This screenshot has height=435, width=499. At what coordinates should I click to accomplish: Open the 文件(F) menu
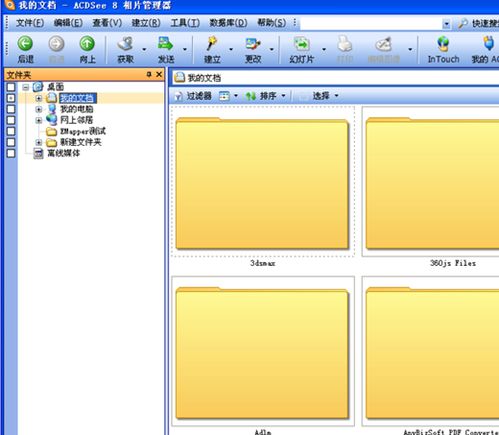click(x=30, y=23)
